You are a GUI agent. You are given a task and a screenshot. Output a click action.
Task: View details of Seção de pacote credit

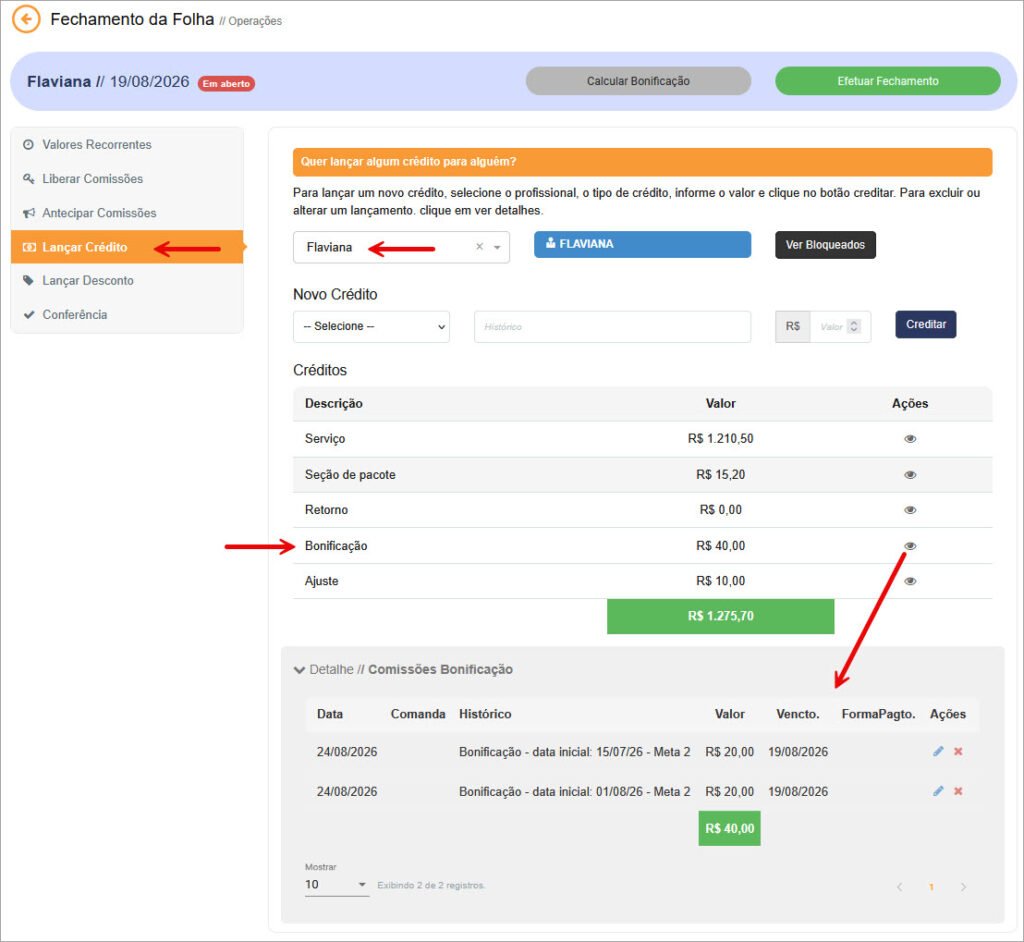910,475
